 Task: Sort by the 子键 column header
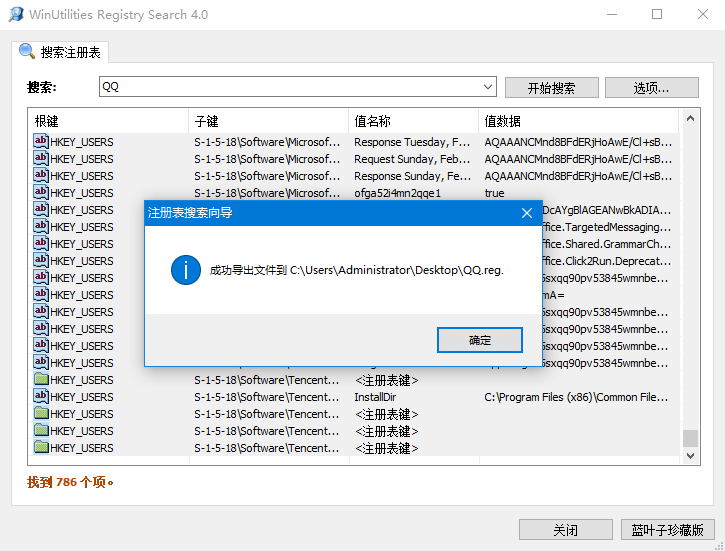(268, 121)
